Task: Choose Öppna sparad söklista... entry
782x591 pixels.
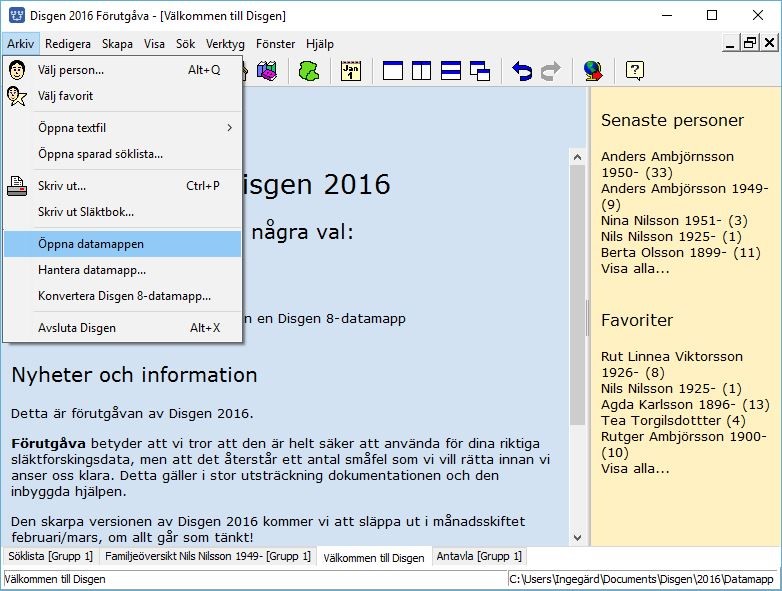Action: coord(123,154)
